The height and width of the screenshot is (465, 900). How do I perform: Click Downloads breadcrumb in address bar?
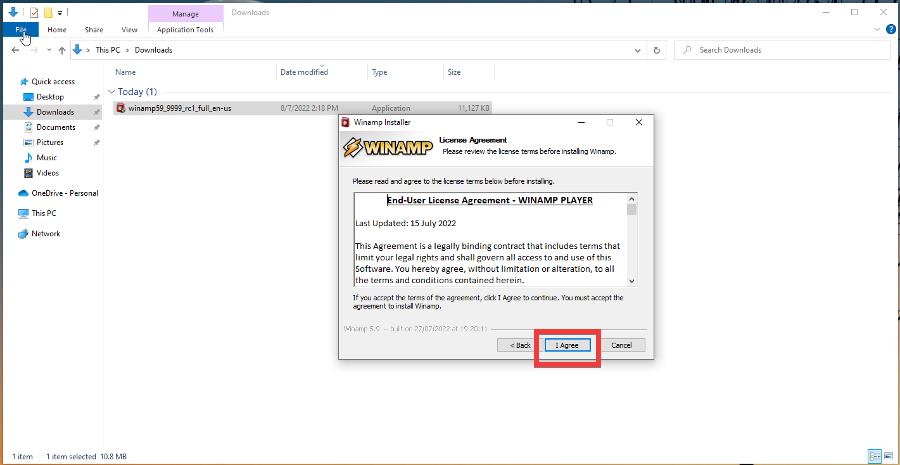tap(153, 50)
